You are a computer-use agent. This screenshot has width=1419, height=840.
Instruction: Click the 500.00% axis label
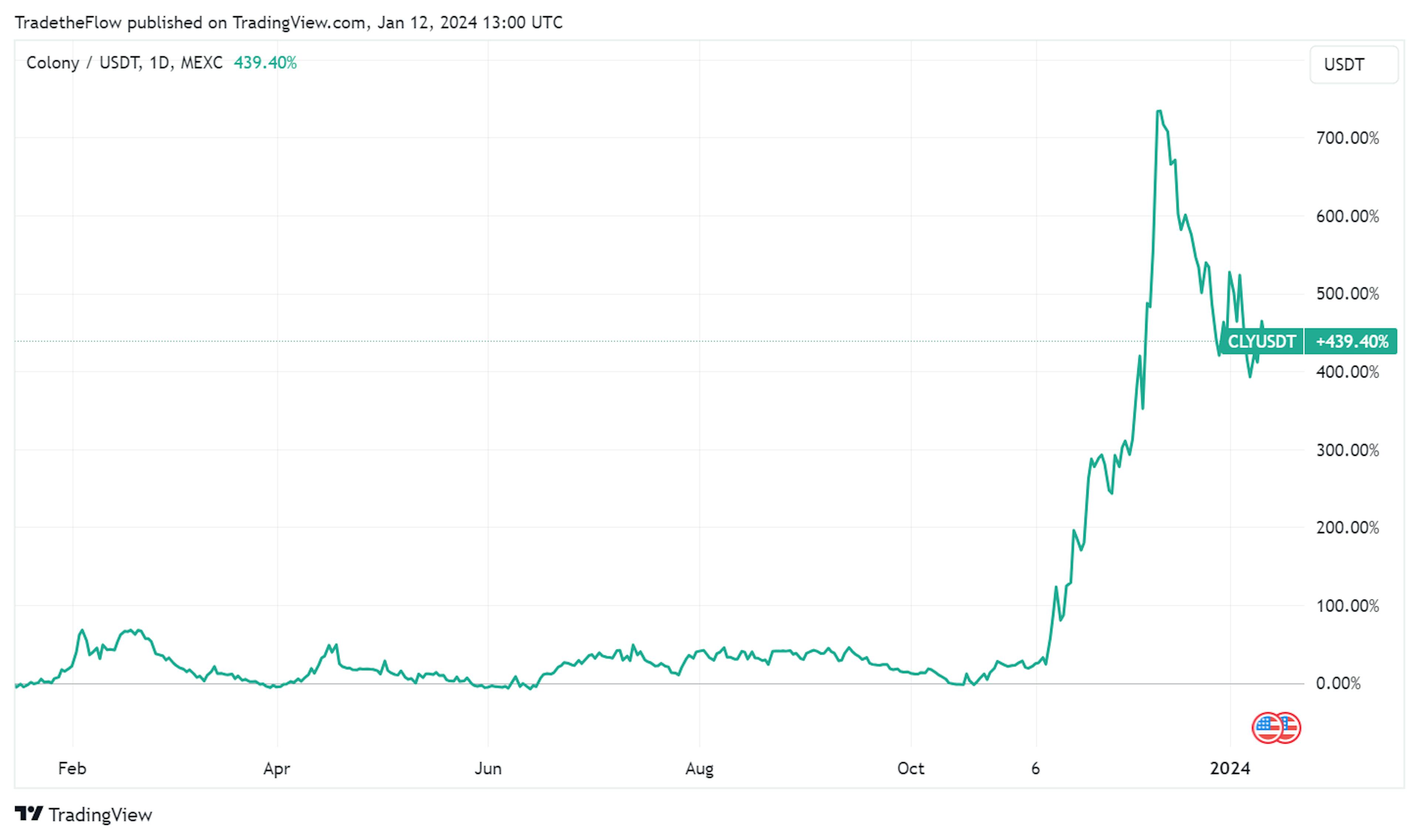[1348, 293]
